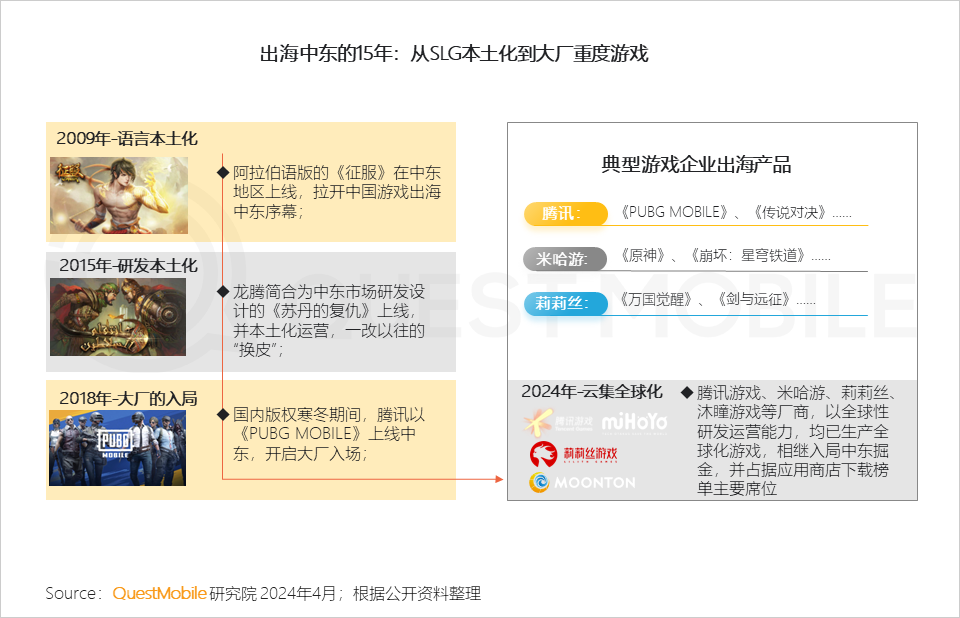Screen dimensions: 960x618
Task: Select the yellow 腾讯 label pill
Action: (x=565, y=214)
